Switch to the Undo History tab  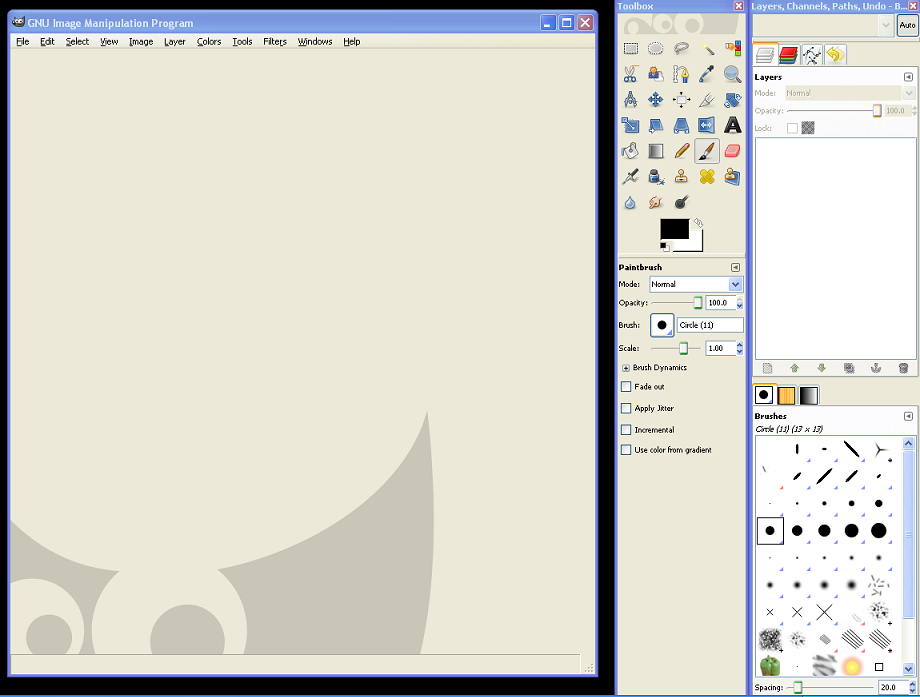coord(836,55)
